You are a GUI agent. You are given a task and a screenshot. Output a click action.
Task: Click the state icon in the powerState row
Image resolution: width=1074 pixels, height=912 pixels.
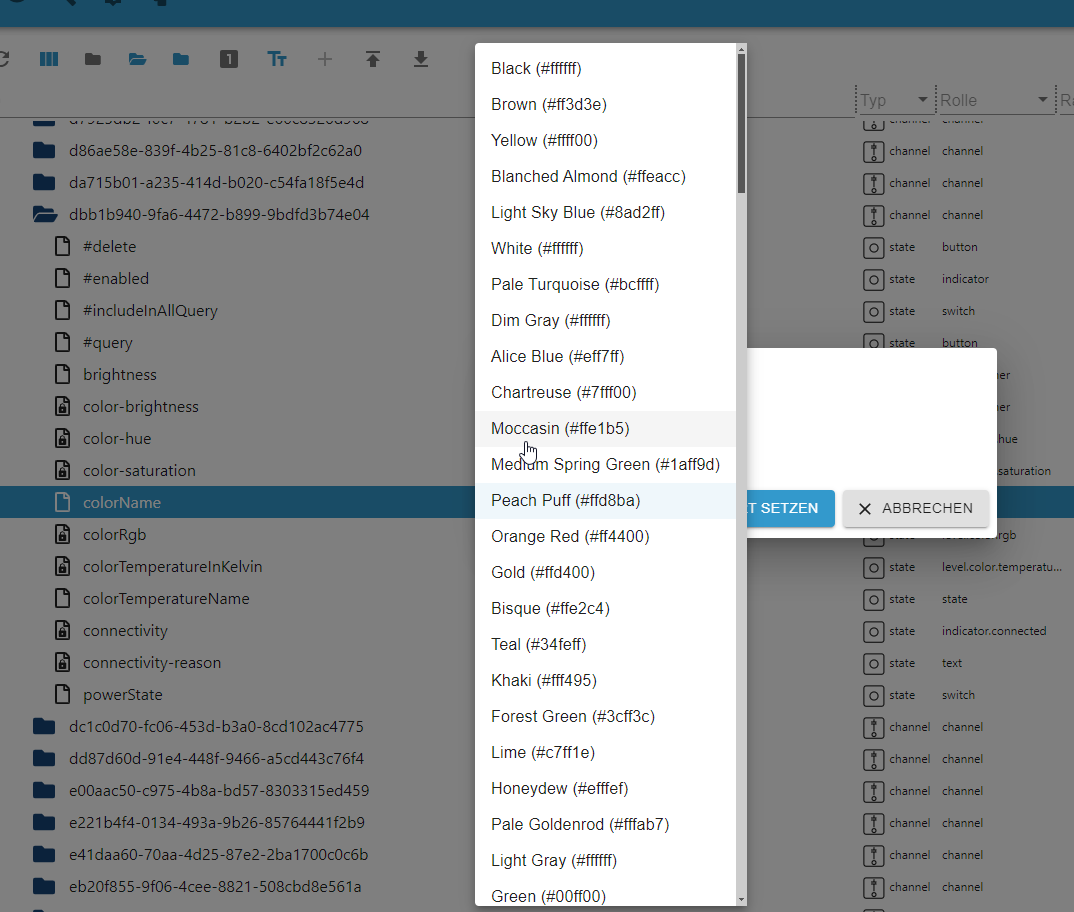pos(873,695)
